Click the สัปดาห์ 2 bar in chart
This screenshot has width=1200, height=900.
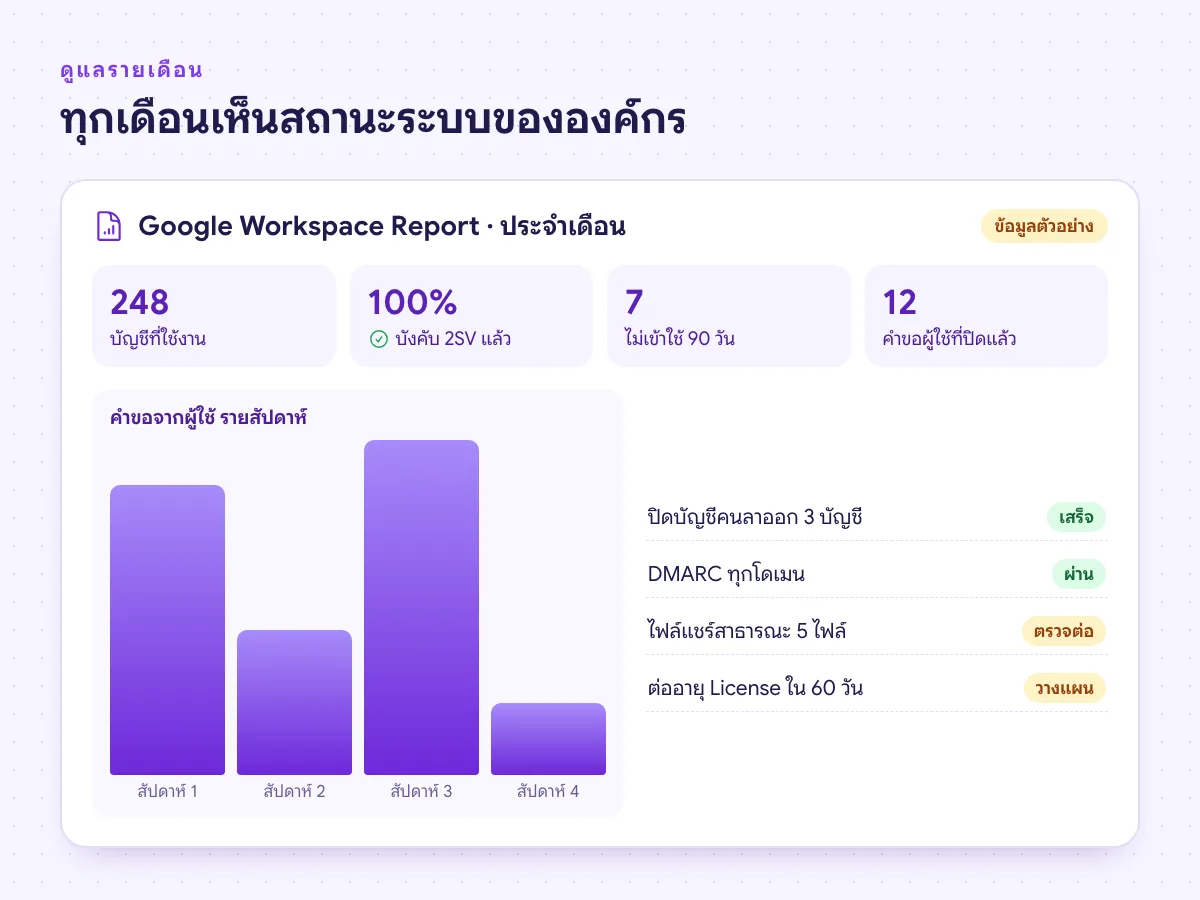[x=294, y=702]
